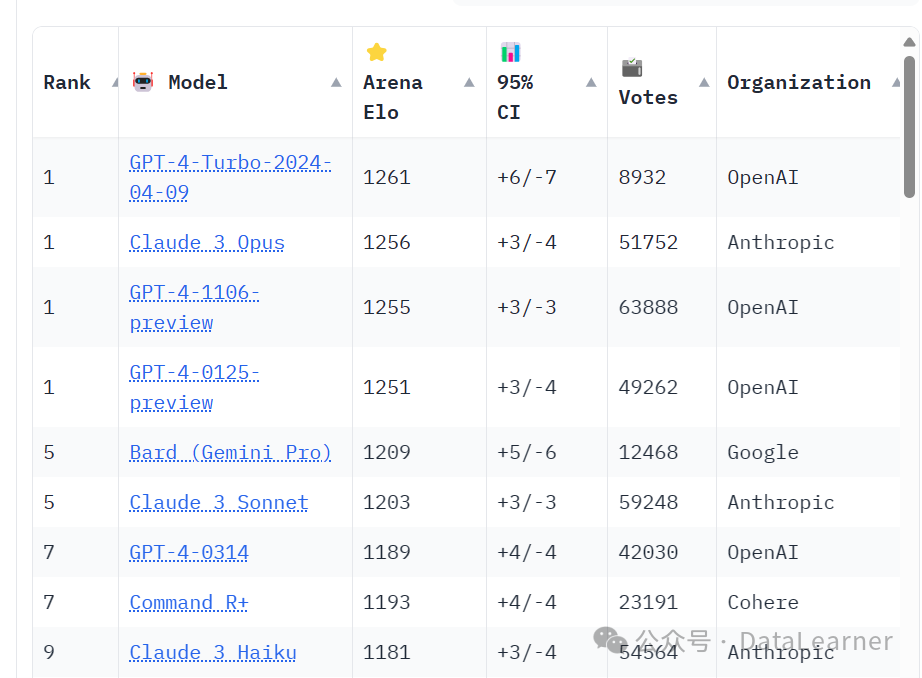922x678 pixels.
Task: Sort by Votes column arrow
Action: point(704,83)
